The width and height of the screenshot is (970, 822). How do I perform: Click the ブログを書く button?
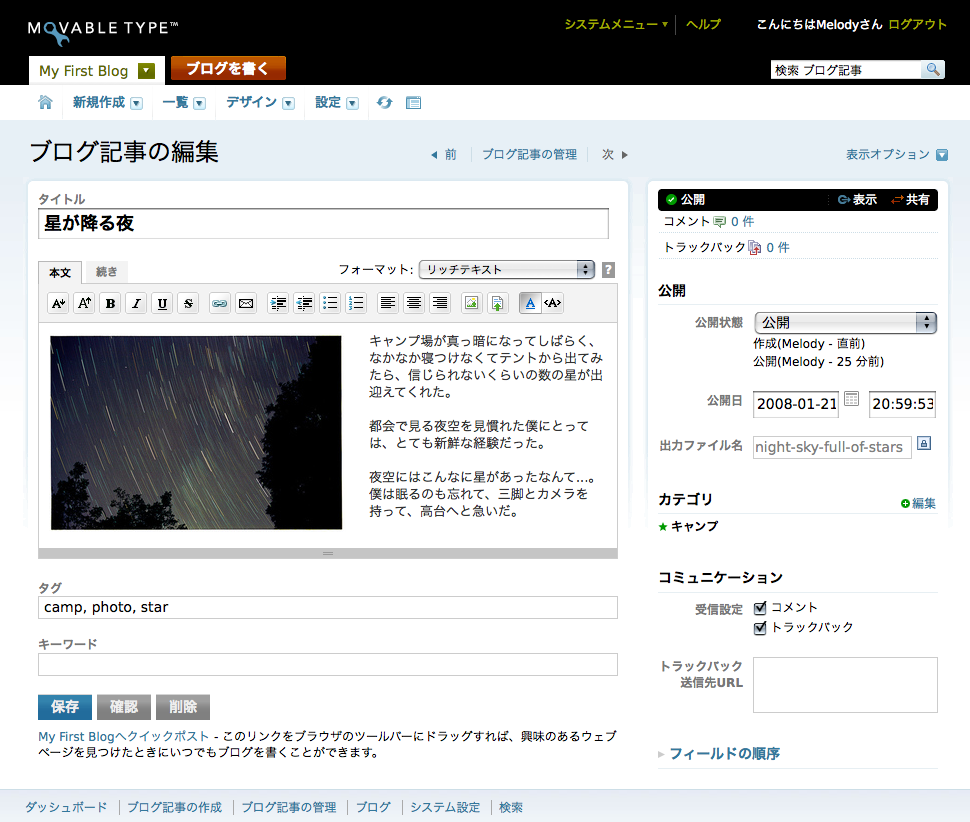[228, 68]
